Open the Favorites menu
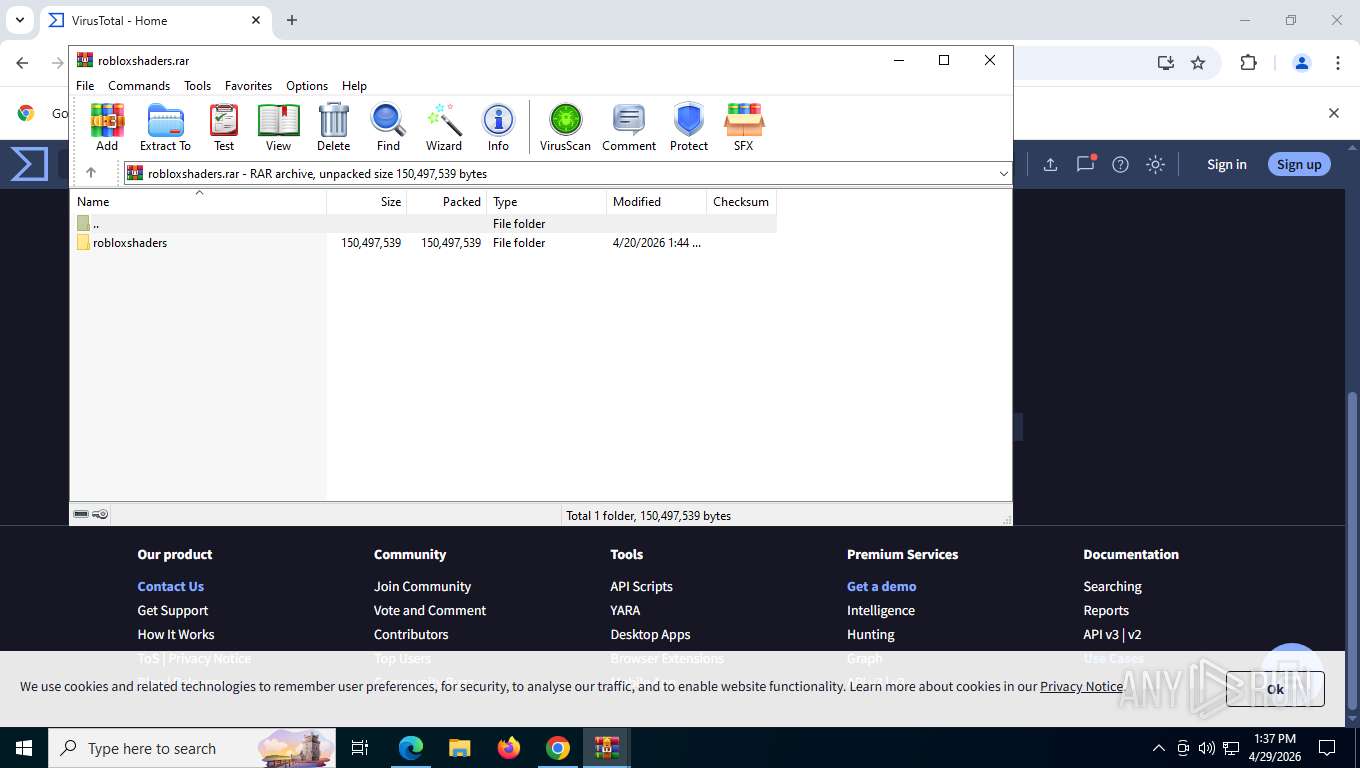 [x=248, y=86]
